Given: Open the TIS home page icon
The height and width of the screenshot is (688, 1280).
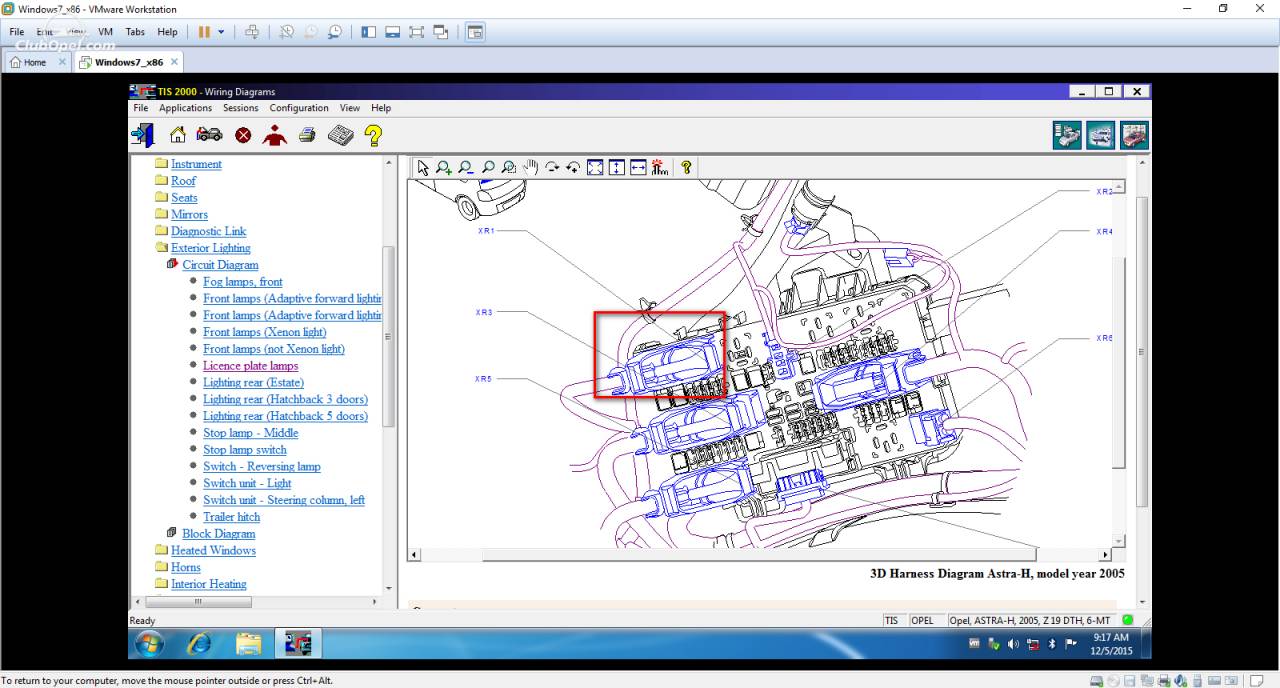Looking at the screenshot, I should pyautogui.click(x=177, y=135).
